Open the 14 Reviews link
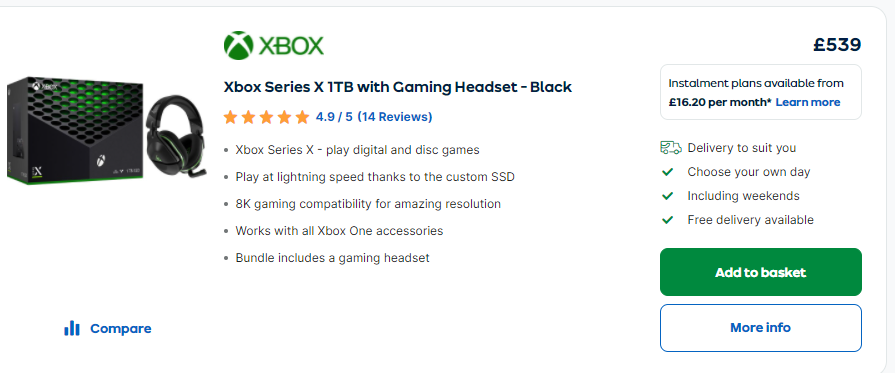This screenshot has height=373, width=895. pyautogui.click(x=395, y=117)
